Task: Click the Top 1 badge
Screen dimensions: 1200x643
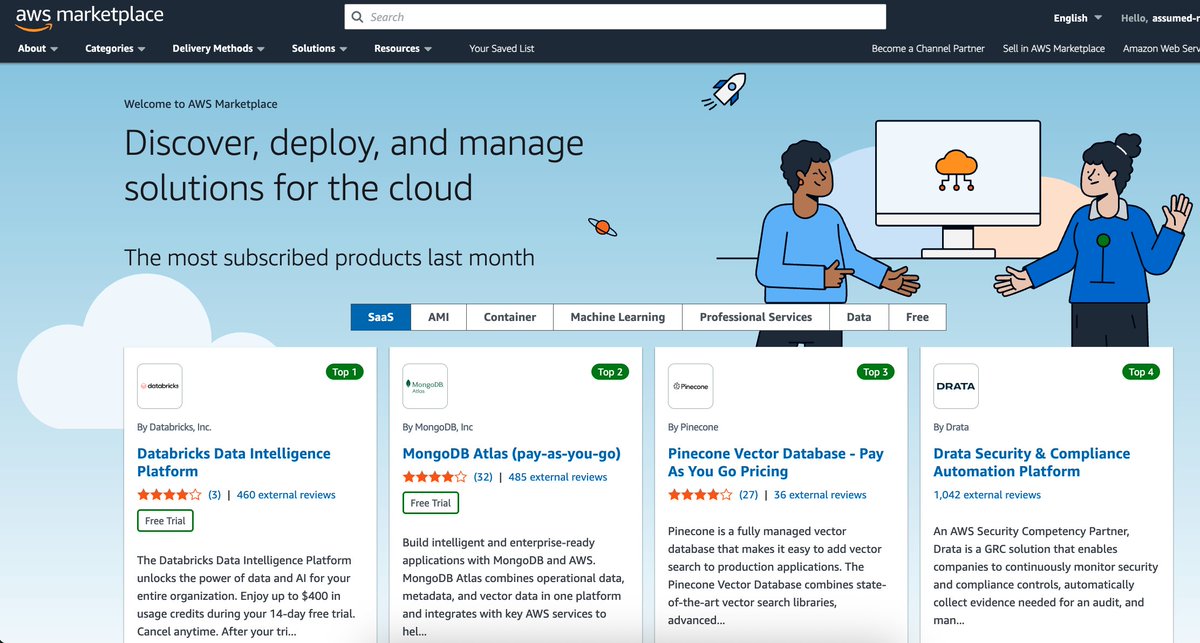Action: coord(345,372)
